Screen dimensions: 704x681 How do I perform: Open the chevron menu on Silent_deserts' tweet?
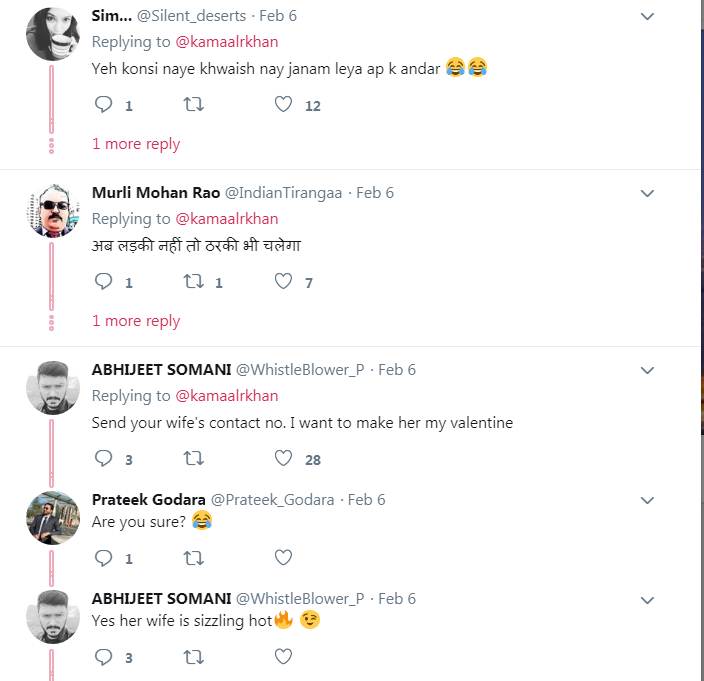click(x=647, y=16)
